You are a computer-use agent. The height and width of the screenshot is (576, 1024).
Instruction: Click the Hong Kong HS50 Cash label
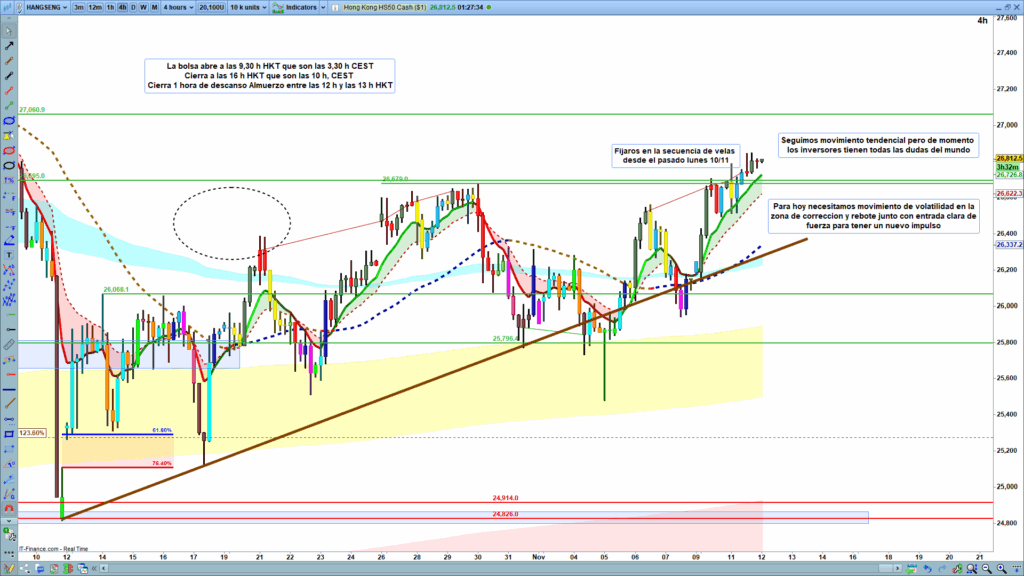[392, 6]
